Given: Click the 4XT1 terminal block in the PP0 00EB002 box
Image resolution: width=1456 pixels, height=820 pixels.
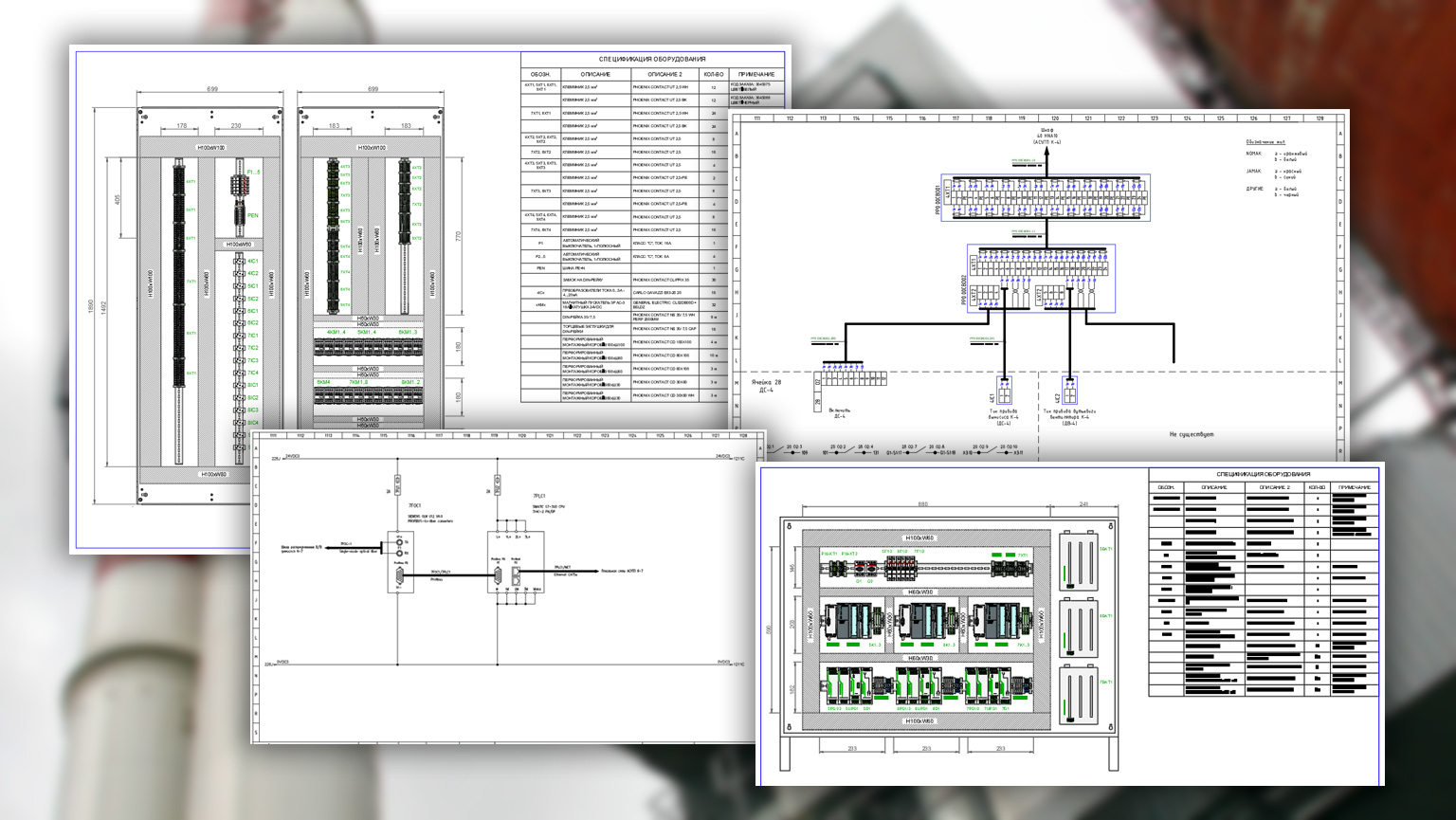Looking at the screenshot, I should point(1041,264).
